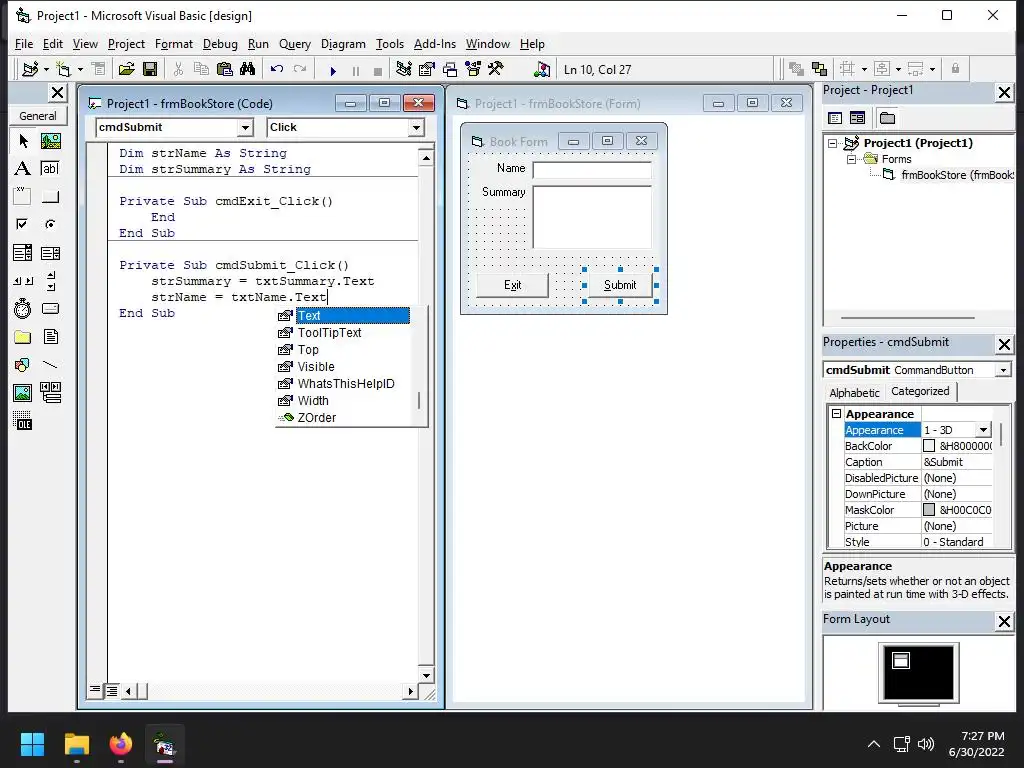
Task: Select the ListBox control tool
Action: (50, 253)
